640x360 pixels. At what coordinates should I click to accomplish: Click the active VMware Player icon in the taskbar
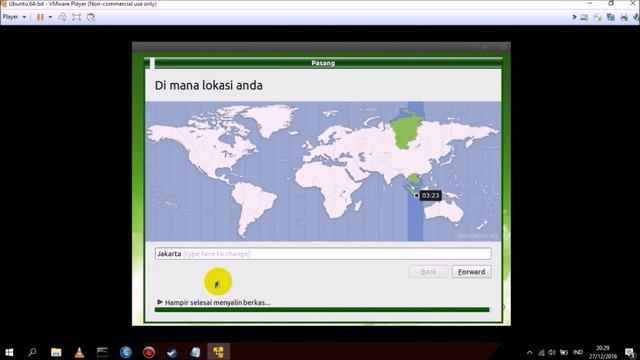[x=218, y=352]
